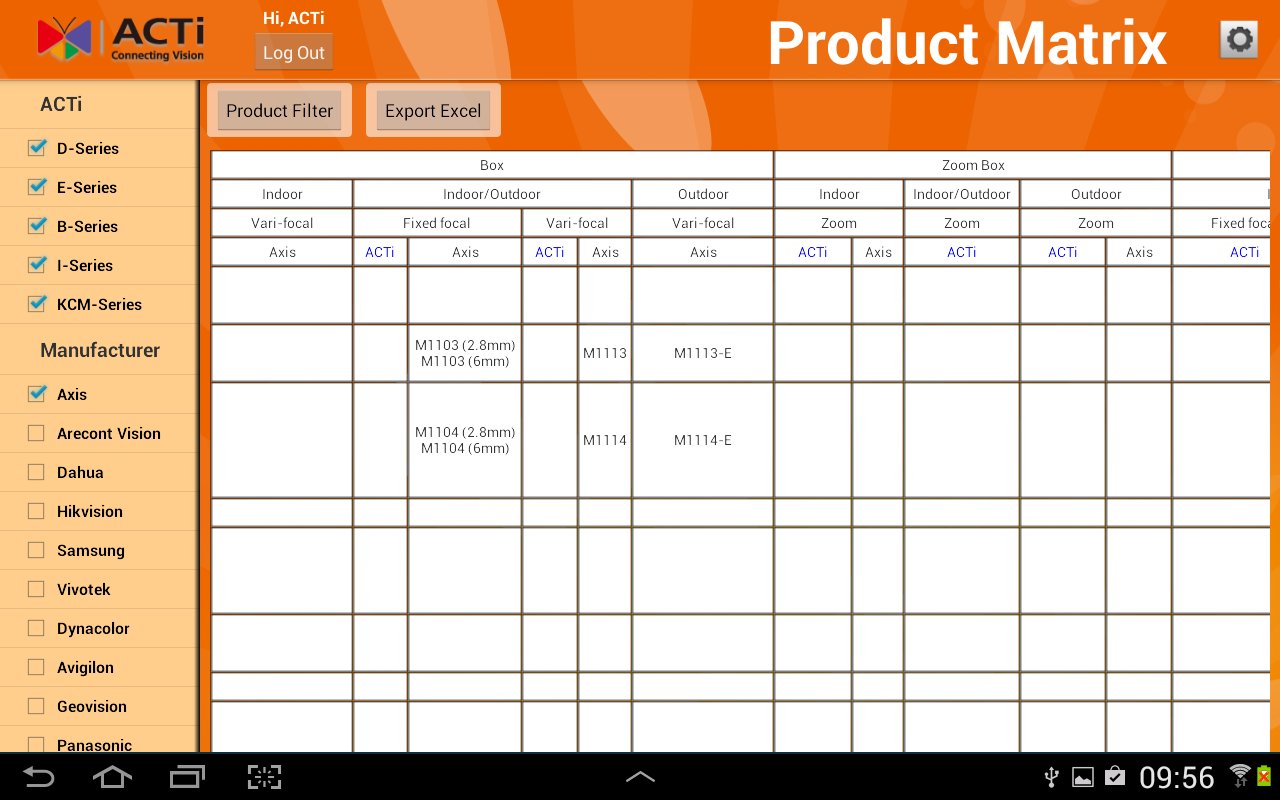
Task: Select the M1104 (2.8mm) M1104 (6mm) cell
Action: coord(465,440)
